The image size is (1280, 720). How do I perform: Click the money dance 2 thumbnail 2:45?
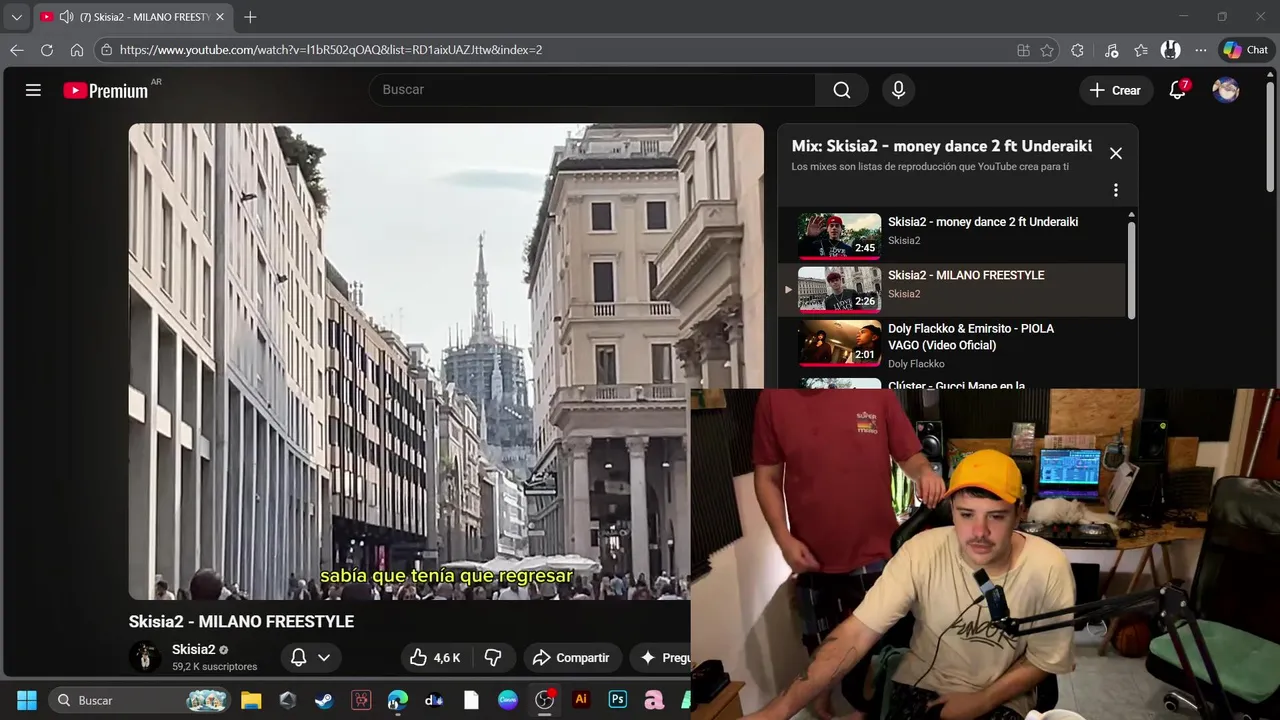[x=839, y=236]
